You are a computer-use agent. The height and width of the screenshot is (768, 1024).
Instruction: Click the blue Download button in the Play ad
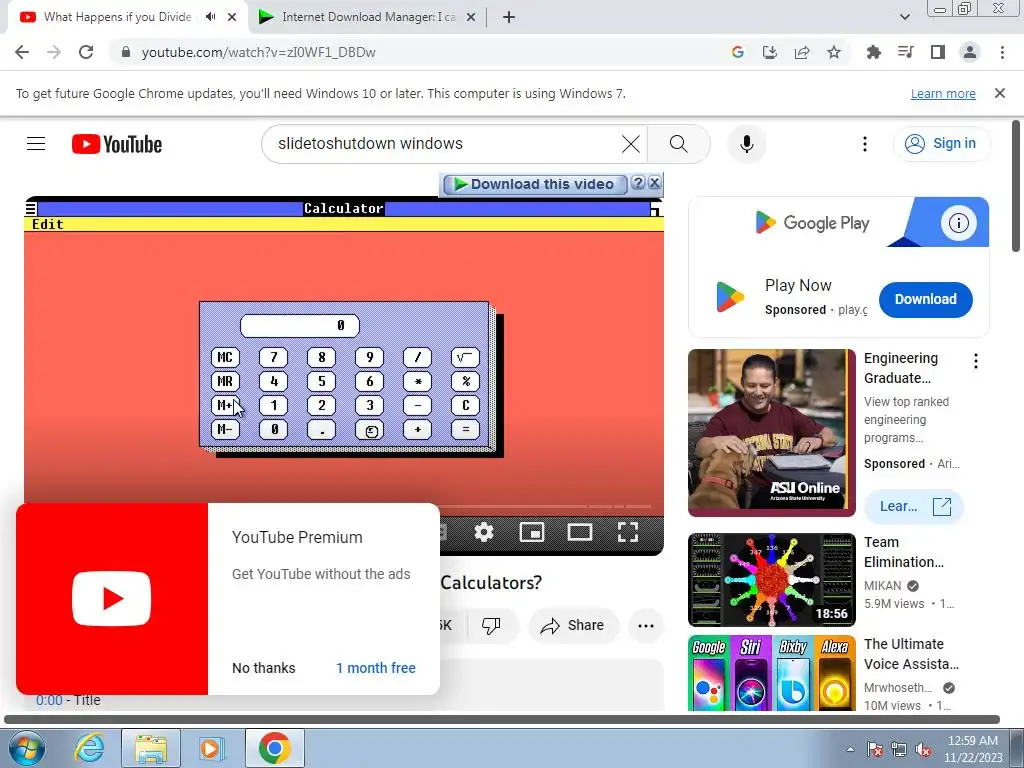pyautogui.click(x=925, y=300)
